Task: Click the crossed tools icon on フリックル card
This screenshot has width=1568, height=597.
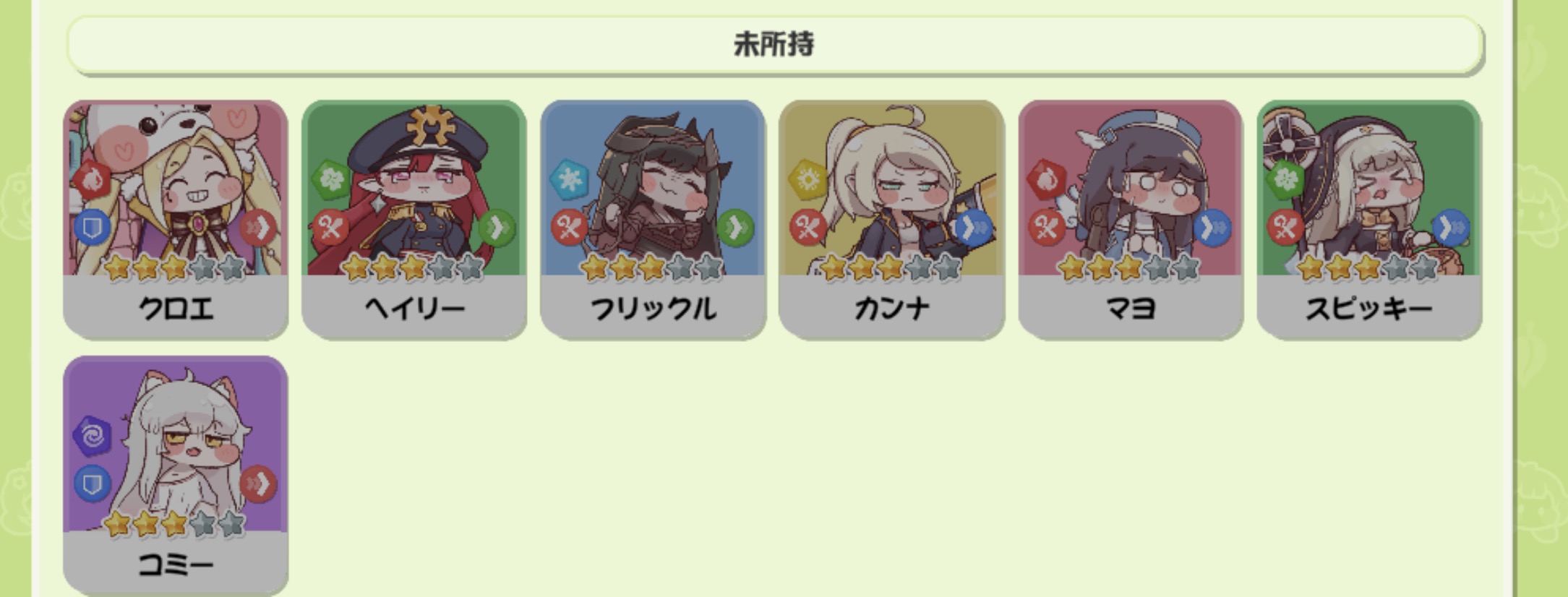Action: pyautogui.click(x=569, y=228)
